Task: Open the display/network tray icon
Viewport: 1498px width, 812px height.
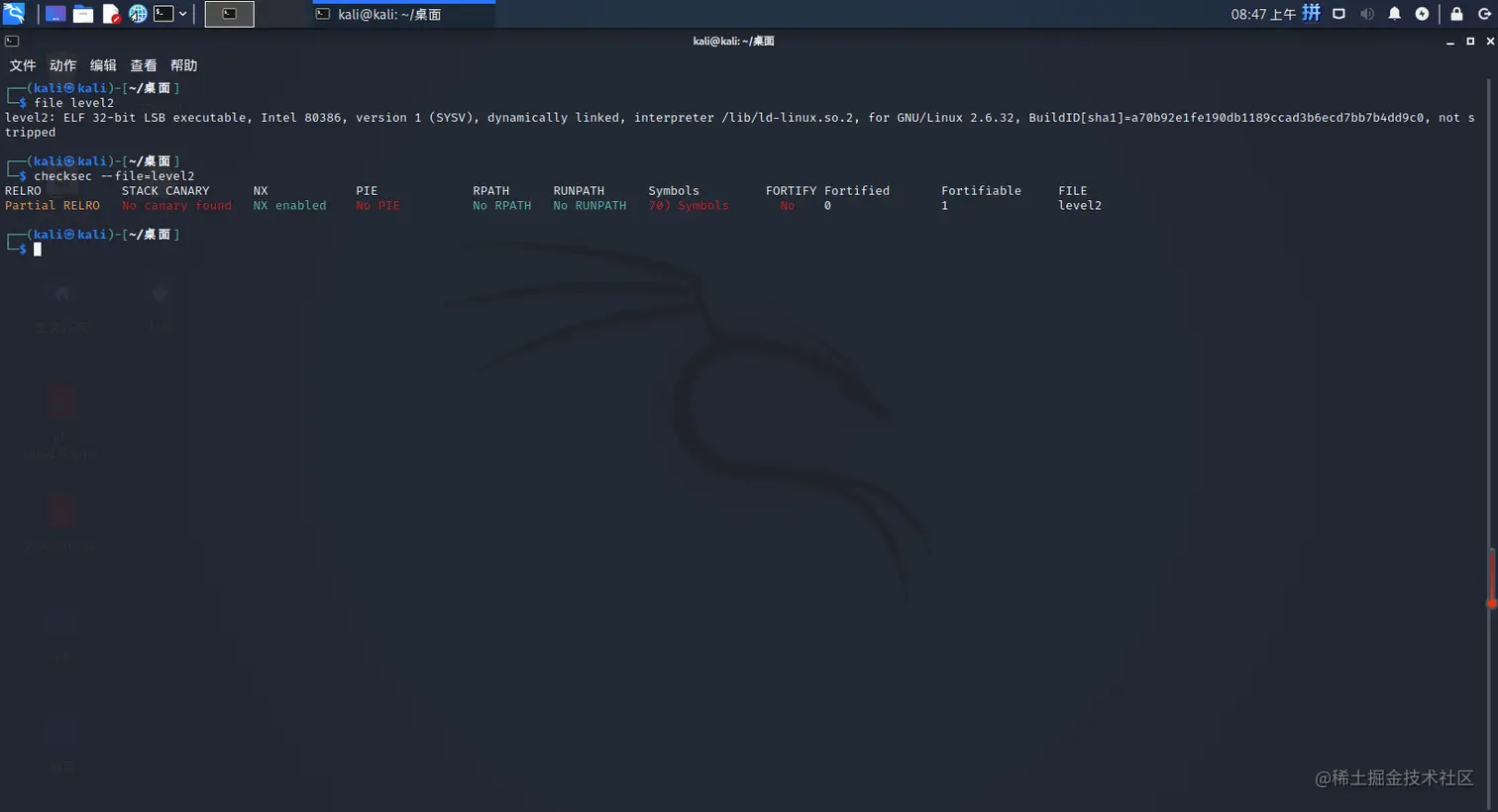Action: pyautogui.click(x=1338, y=14)
